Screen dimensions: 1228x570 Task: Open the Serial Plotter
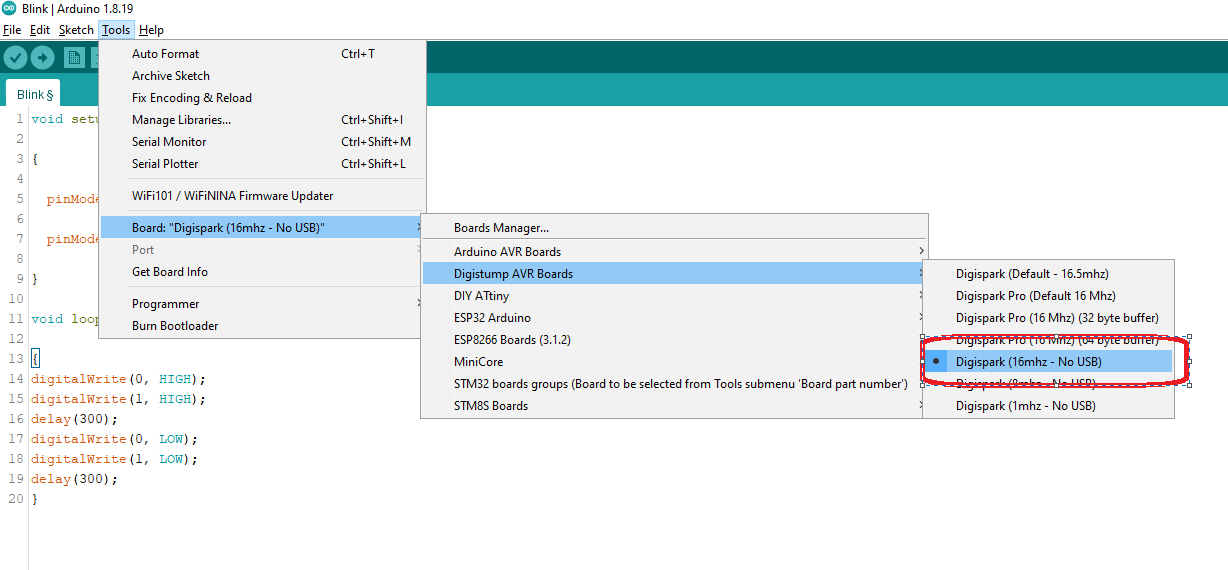click(x=263, y=164)
